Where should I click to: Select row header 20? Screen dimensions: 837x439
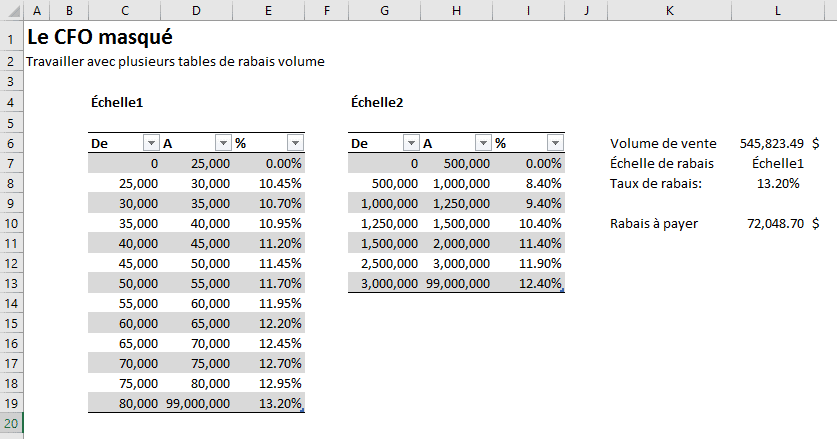pos(9,424)
